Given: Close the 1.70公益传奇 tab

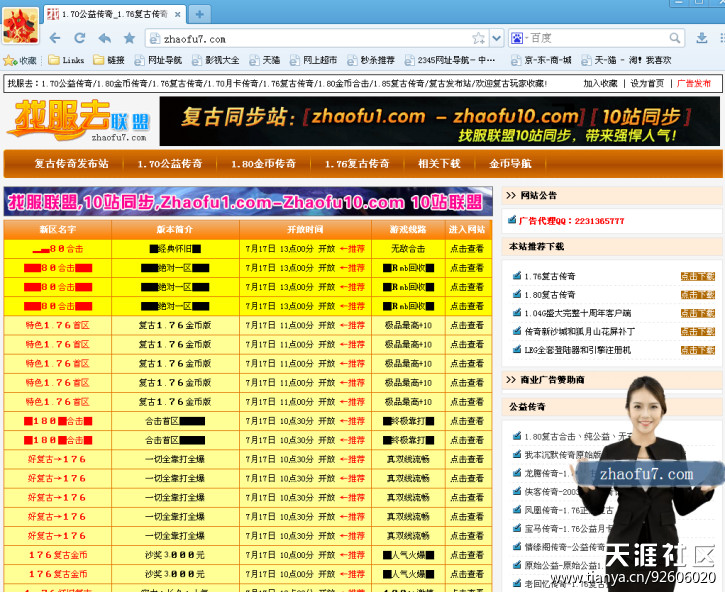Looking at the screenshot, I should point(178,14).
